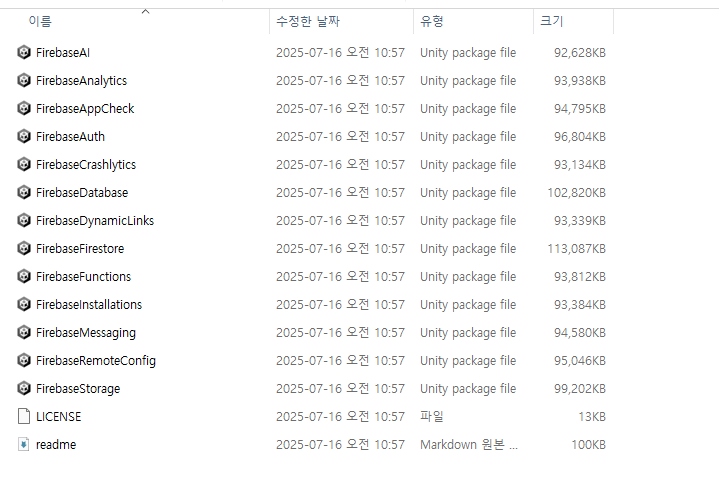Click the FirebaseFunctions Unity package icon

click(24, 276)
